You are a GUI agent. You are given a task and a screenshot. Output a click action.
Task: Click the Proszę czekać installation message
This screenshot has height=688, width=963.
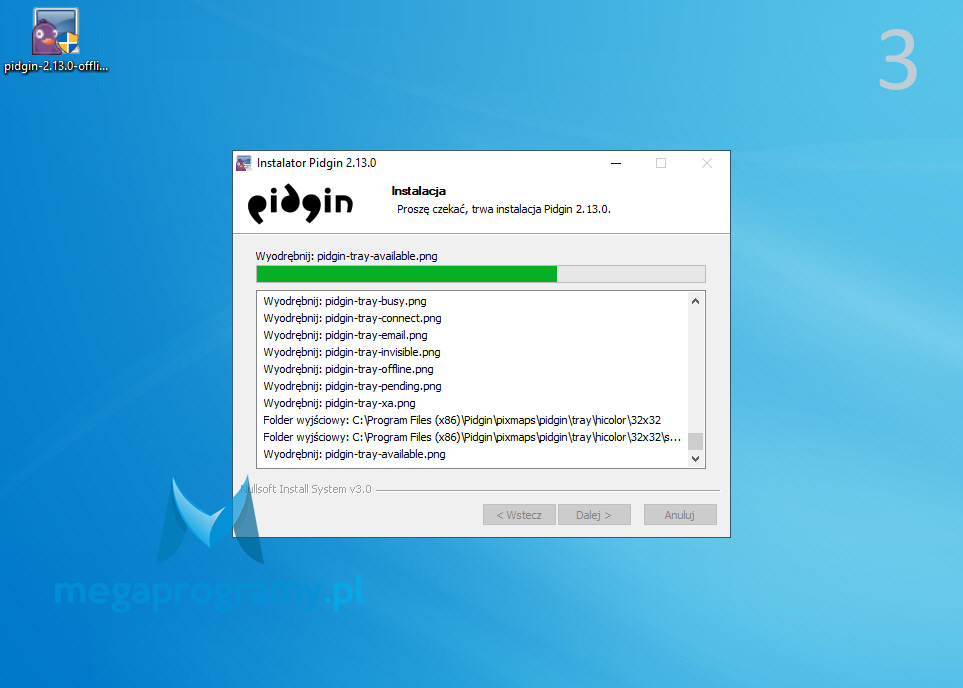pyautogui.click(x=504, y=209)
